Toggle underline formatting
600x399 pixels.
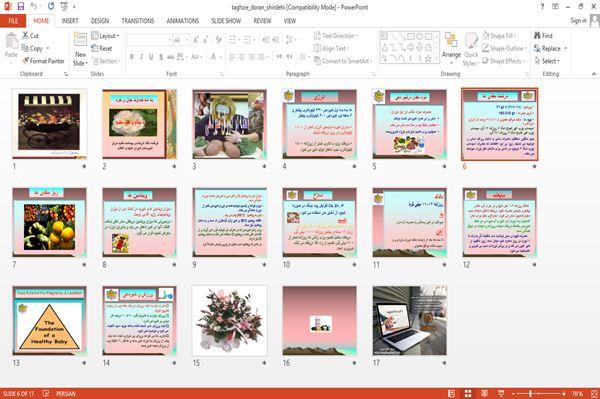tap(151, 57)
